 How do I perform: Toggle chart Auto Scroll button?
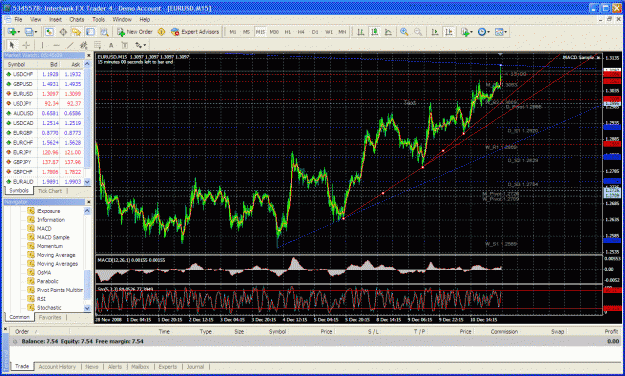point(435,32)
